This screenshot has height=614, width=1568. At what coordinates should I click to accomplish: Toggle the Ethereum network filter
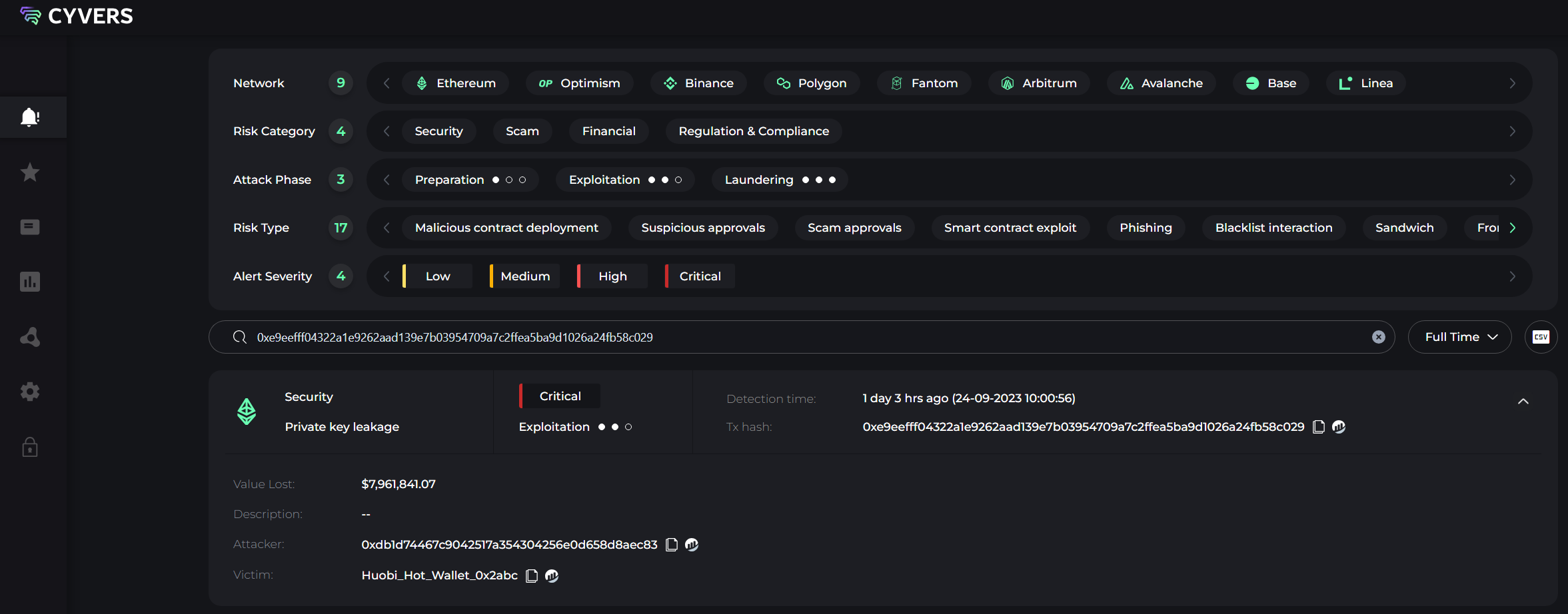(x=456, y=83)
